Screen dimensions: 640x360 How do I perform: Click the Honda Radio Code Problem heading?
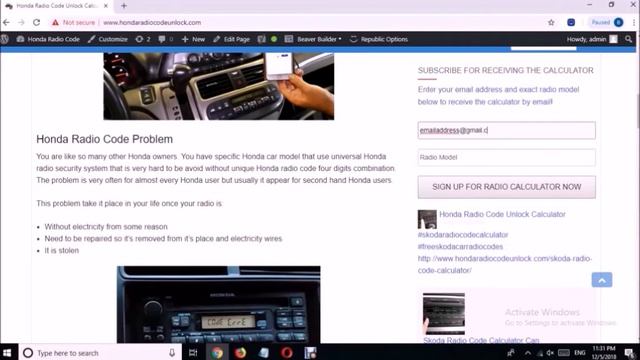click(104, 139)
